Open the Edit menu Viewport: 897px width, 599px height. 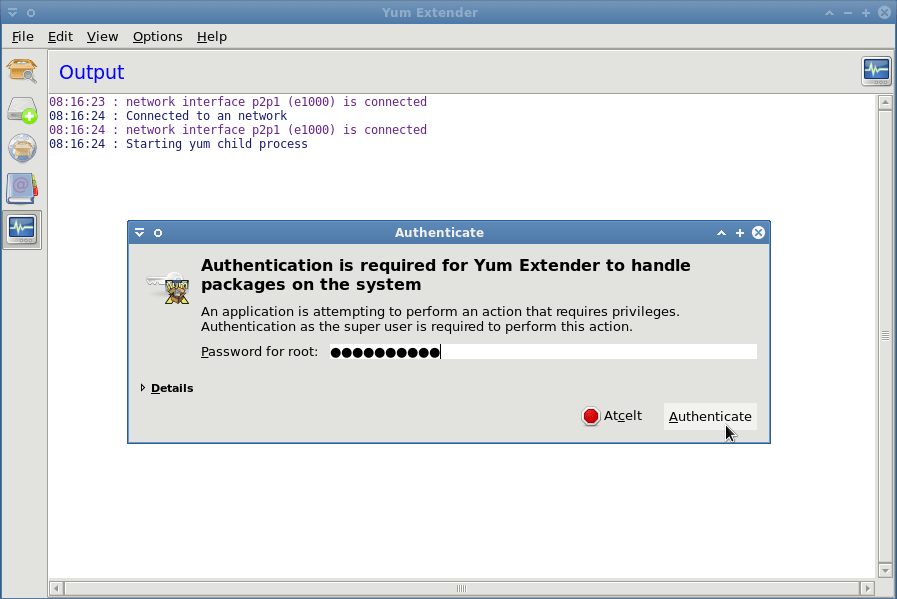[x=60, y=37]
